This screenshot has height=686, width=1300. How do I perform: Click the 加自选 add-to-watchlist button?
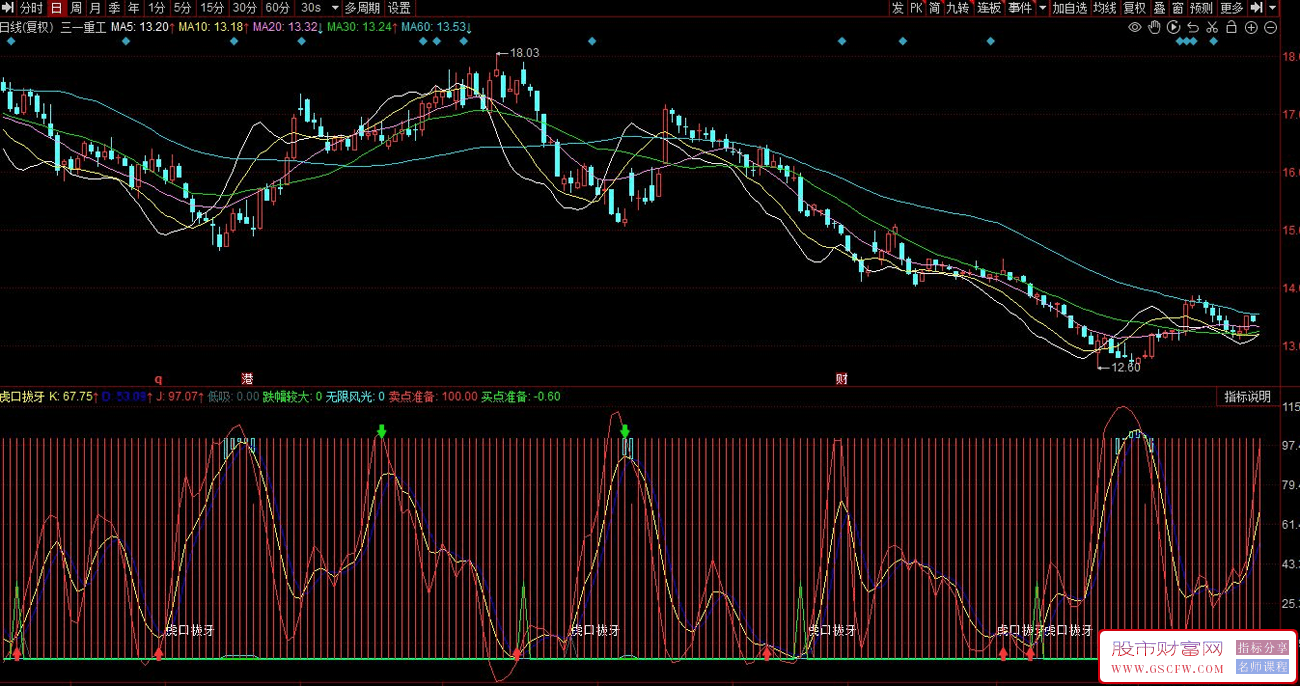pos(1069,8)
